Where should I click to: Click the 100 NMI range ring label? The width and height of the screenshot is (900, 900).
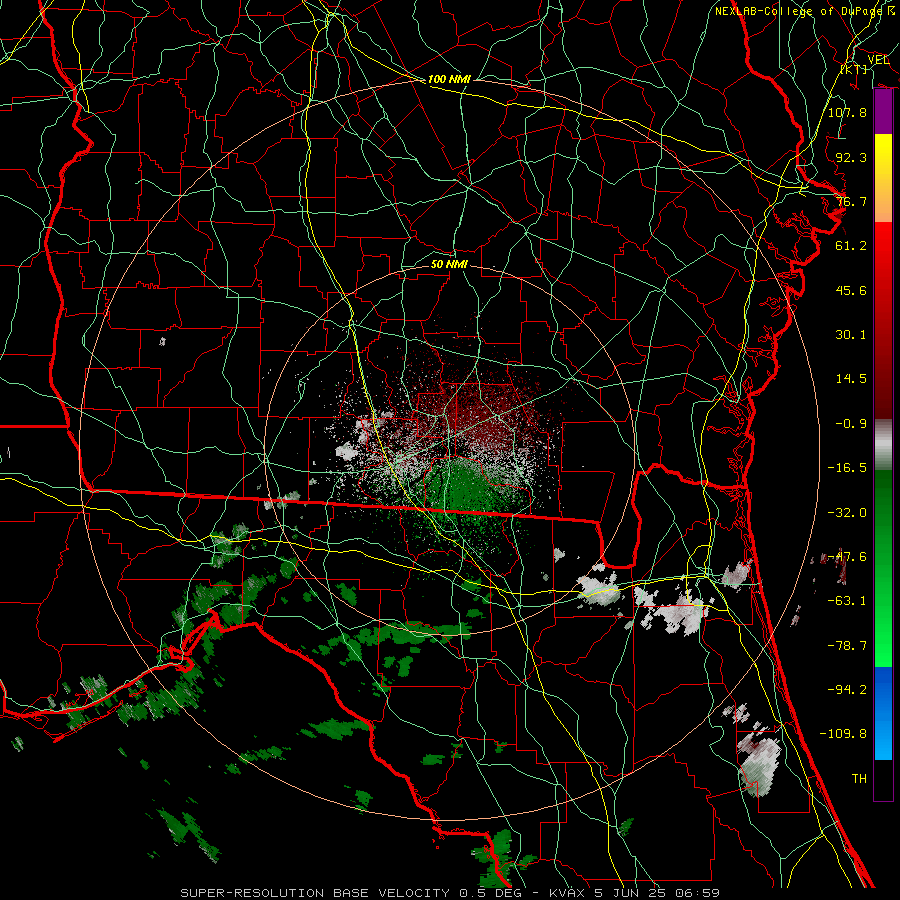[449, 79]
